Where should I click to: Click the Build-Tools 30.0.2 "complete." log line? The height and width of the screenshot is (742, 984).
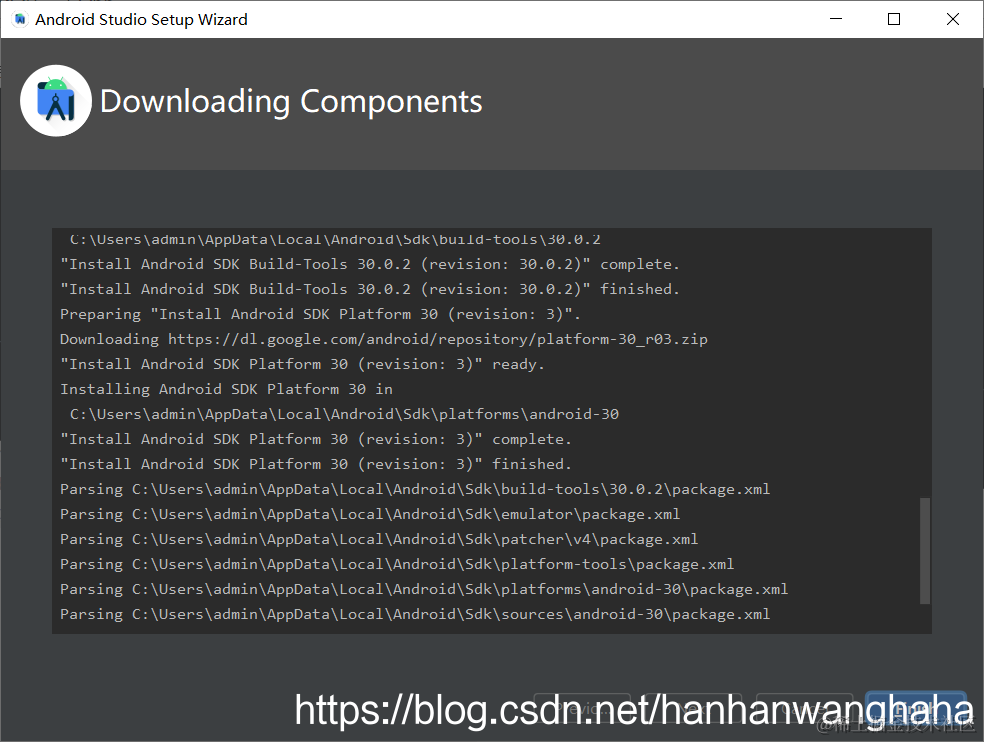click(370, 264)
